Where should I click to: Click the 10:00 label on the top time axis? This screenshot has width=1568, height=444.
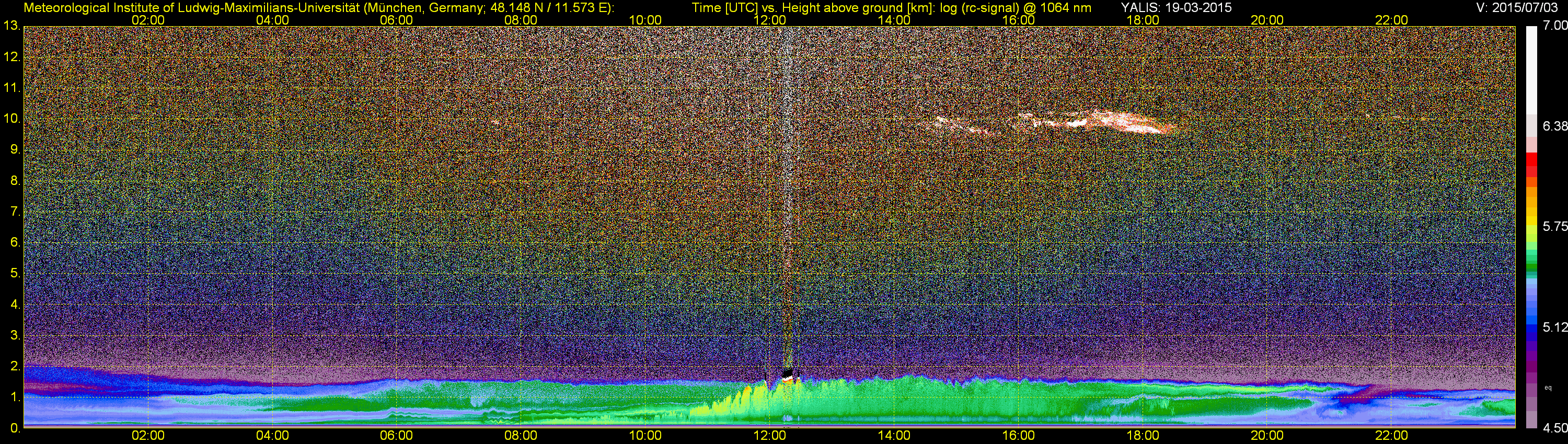[645, 20]
